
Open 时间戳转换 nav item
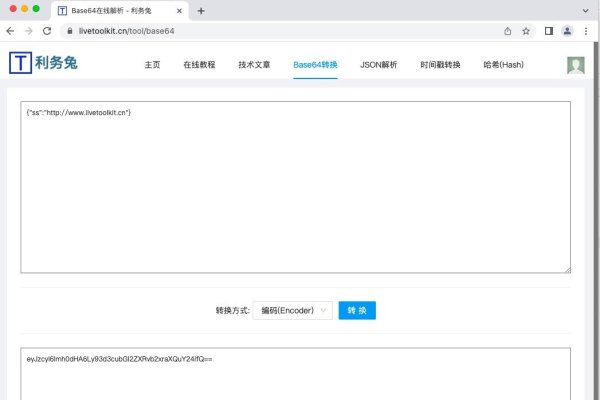coord(440,65)
